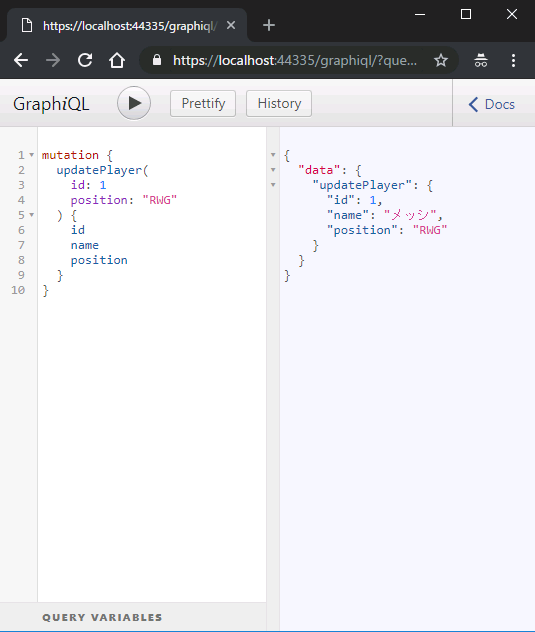
Task: Open the browser home page icon
Action: (x=117, y=60)
